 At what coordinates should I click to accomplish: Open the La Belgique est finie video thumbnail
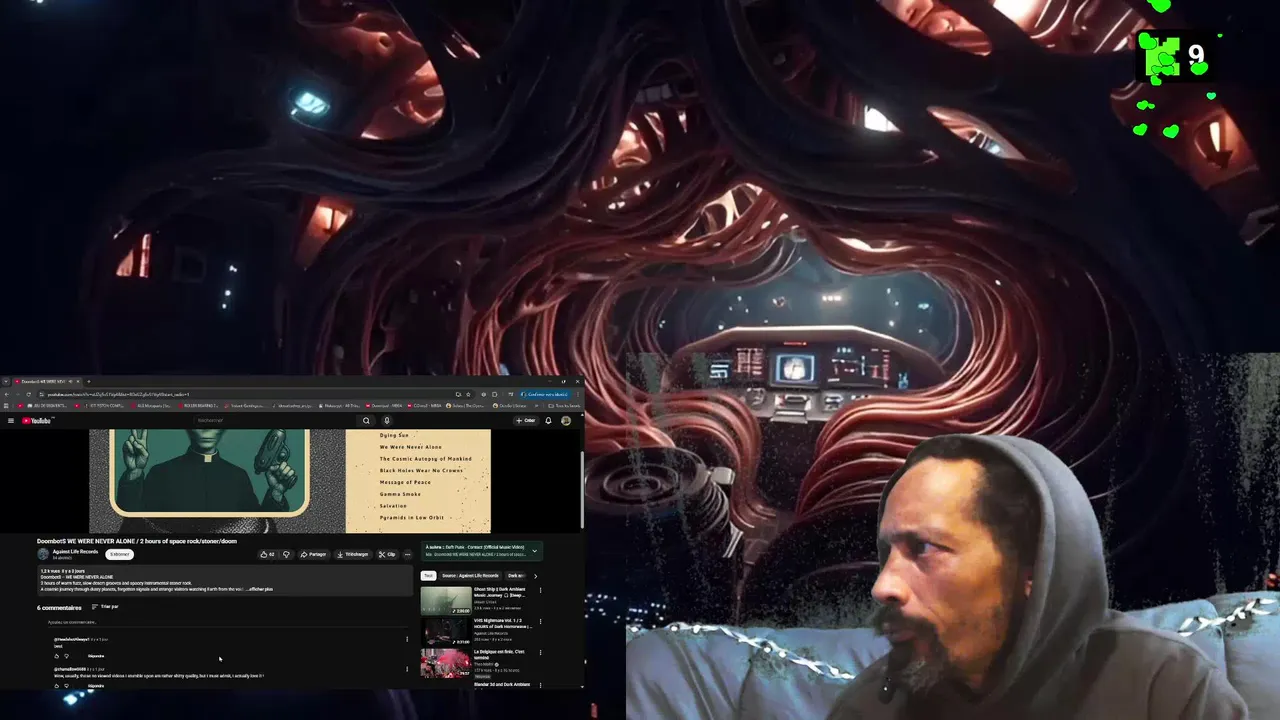point(446,663)
